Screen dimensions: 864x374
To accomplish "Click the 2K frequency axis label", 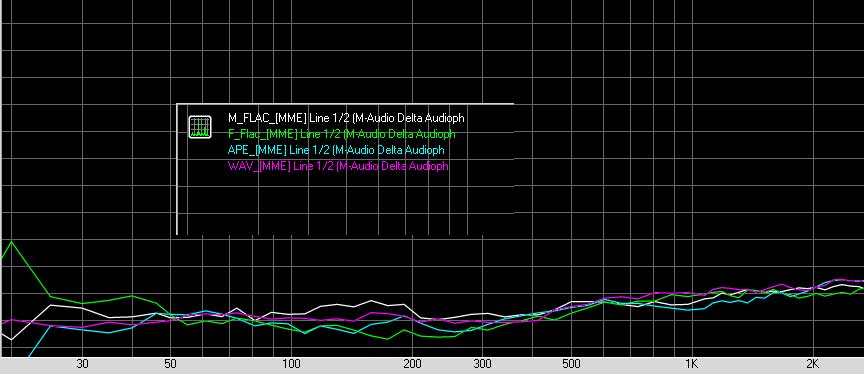I will 812,364.
